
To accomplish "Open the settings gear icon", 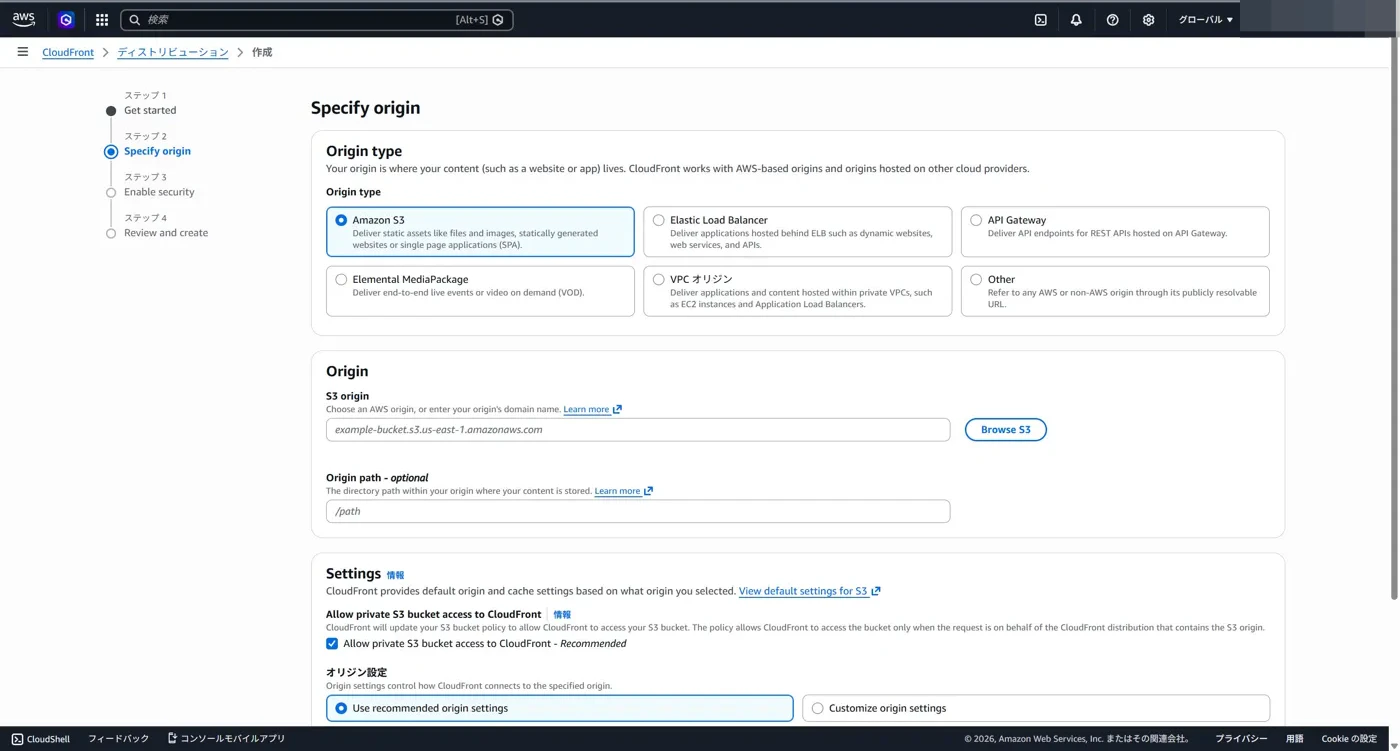I will click(1148, 19).
